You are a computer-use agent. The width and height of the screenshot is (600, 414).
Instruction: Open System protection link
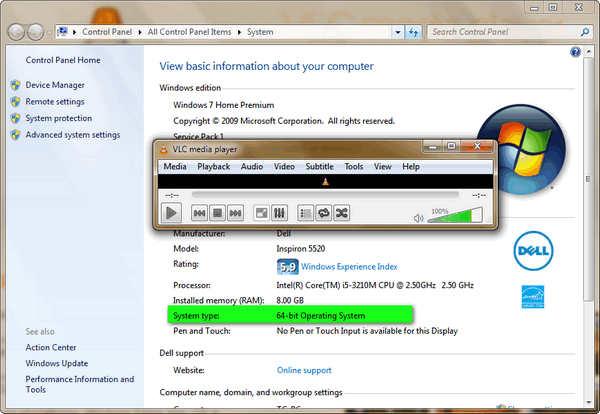59,118
